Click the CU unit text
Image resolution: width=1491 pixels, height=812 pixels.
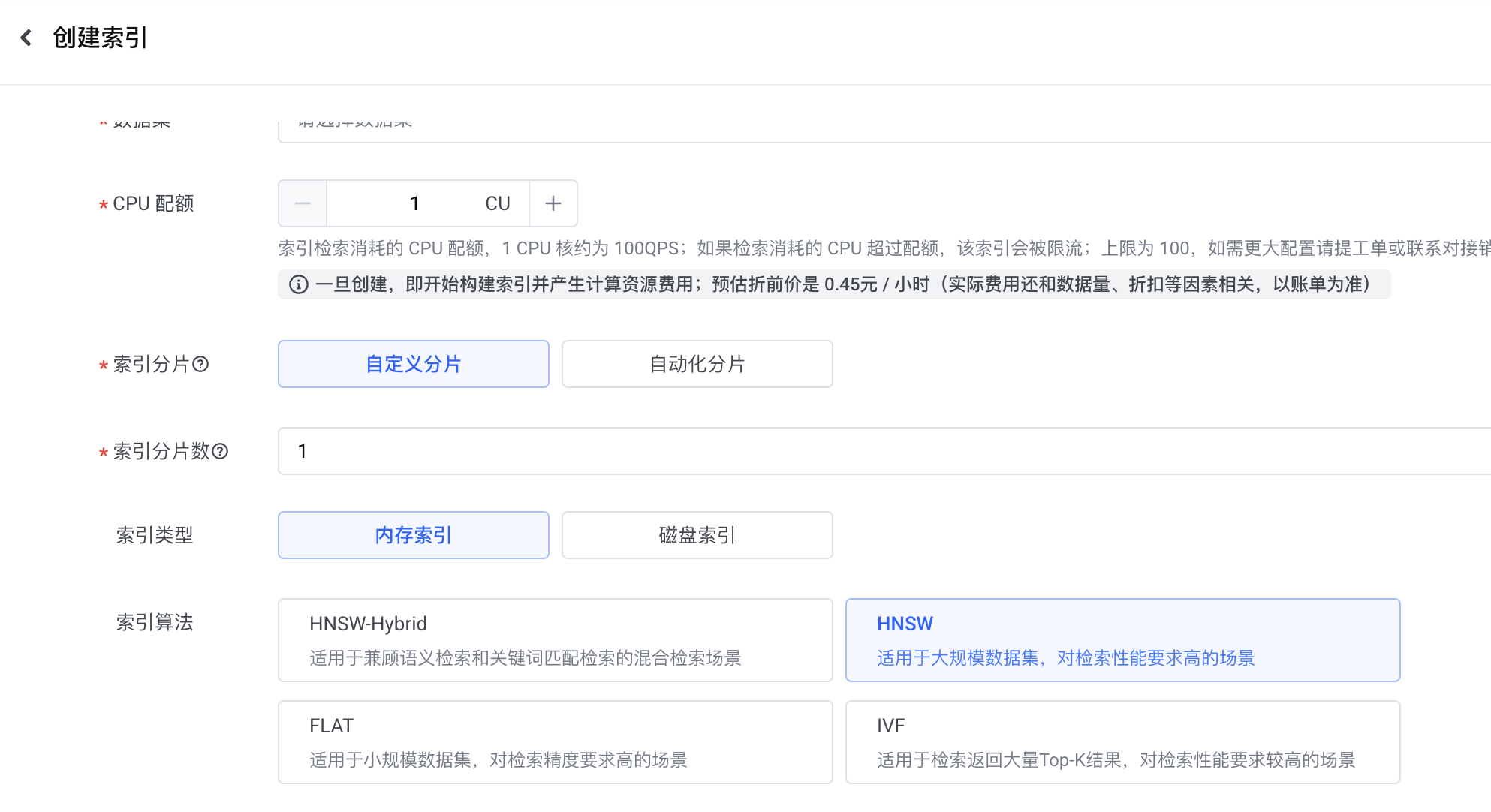pyautogui.click(x=498, y=203)
